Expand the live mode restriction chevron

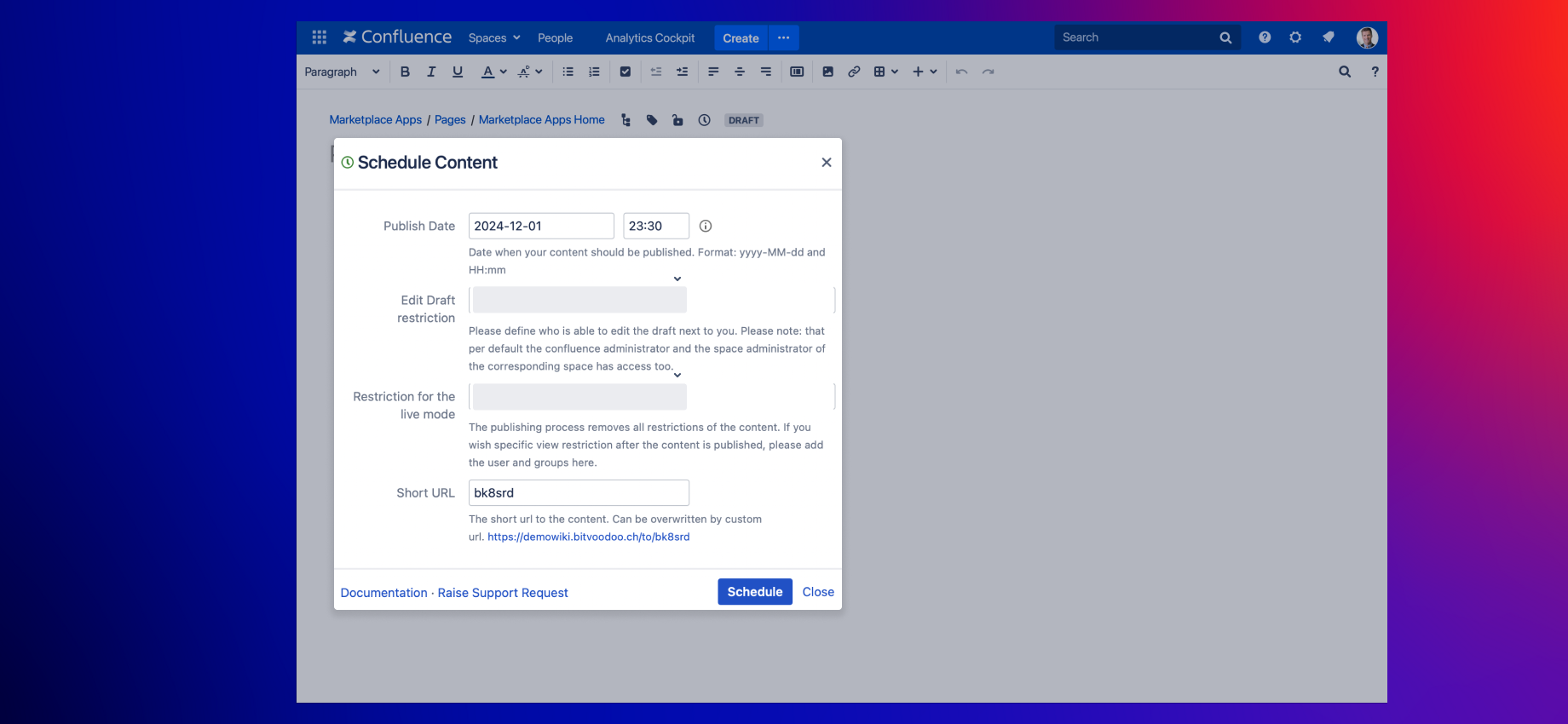tap(677, 375)
